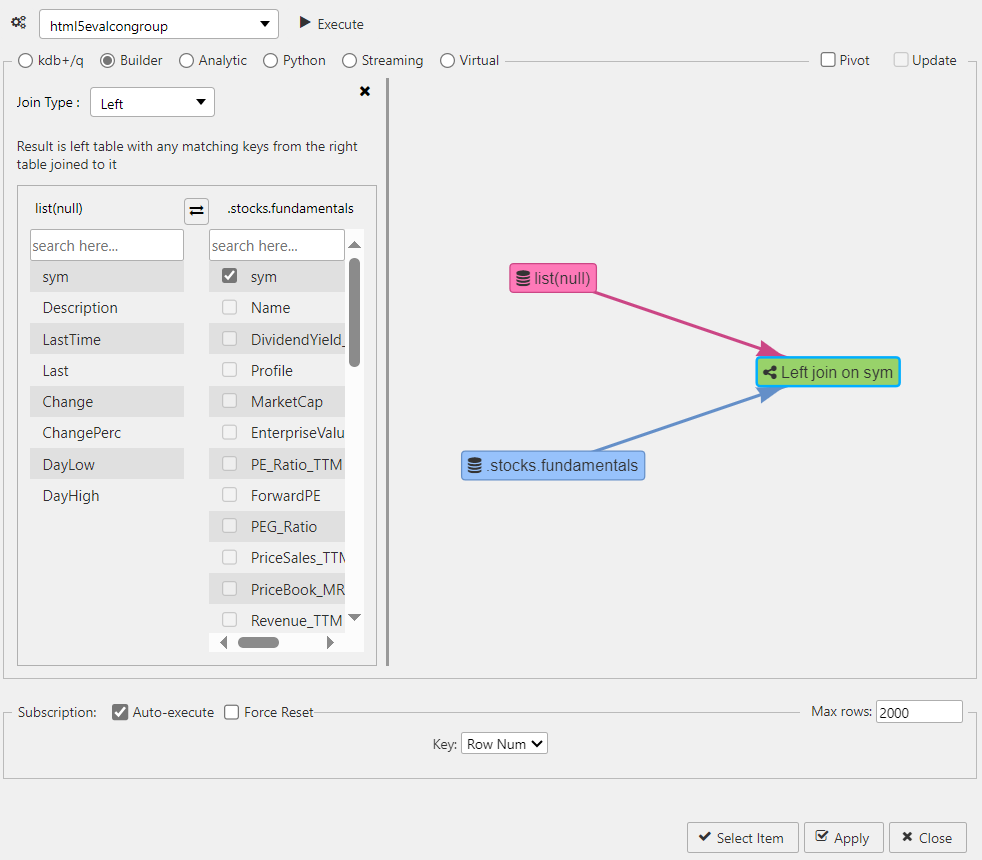Screen dimensions: 982x860
Task: Enable the Pivot checkbox
Action: click(828, 60)
